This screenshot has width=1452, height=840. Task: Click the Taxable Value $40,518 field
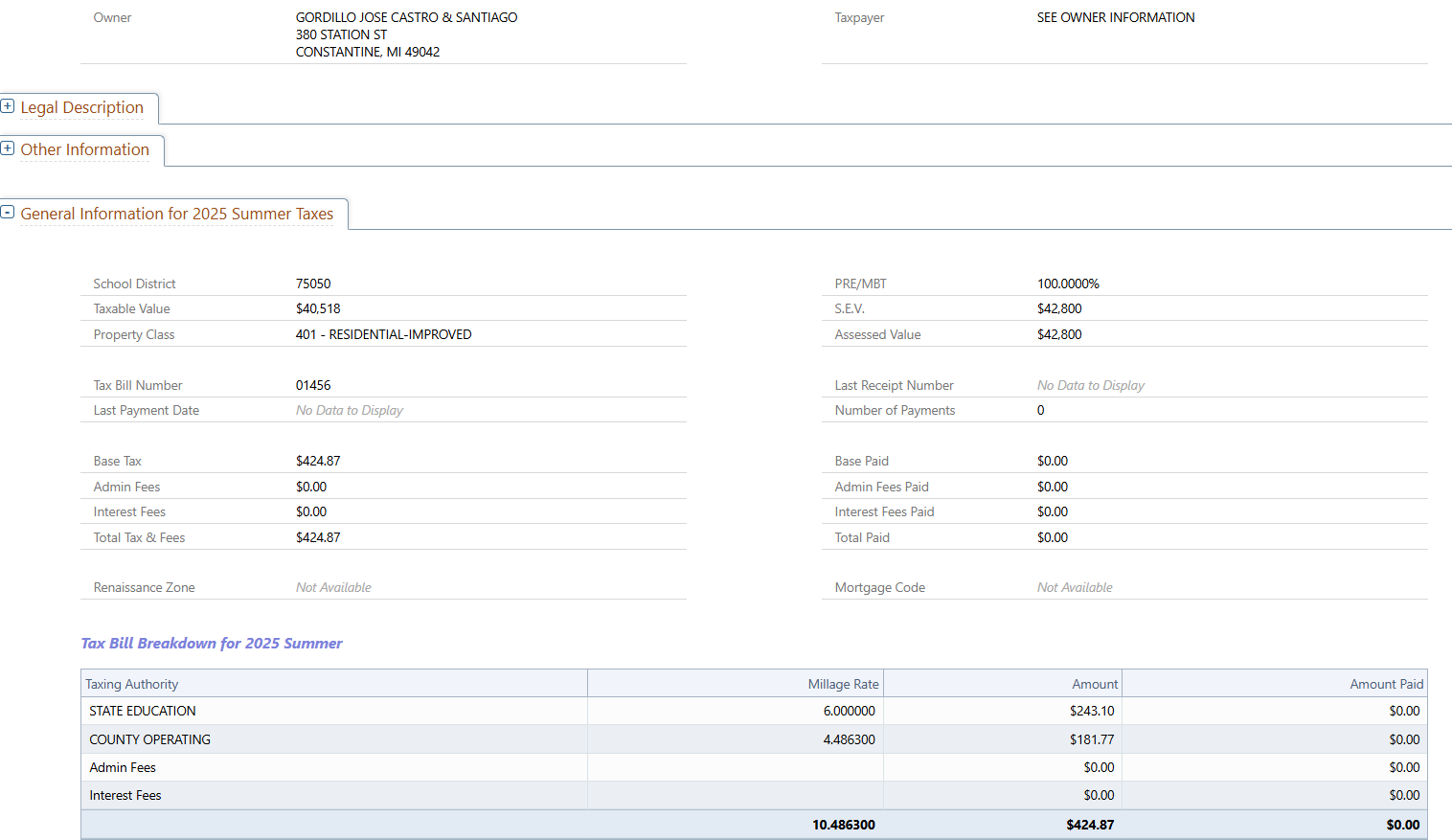click(x=318, y=308)
